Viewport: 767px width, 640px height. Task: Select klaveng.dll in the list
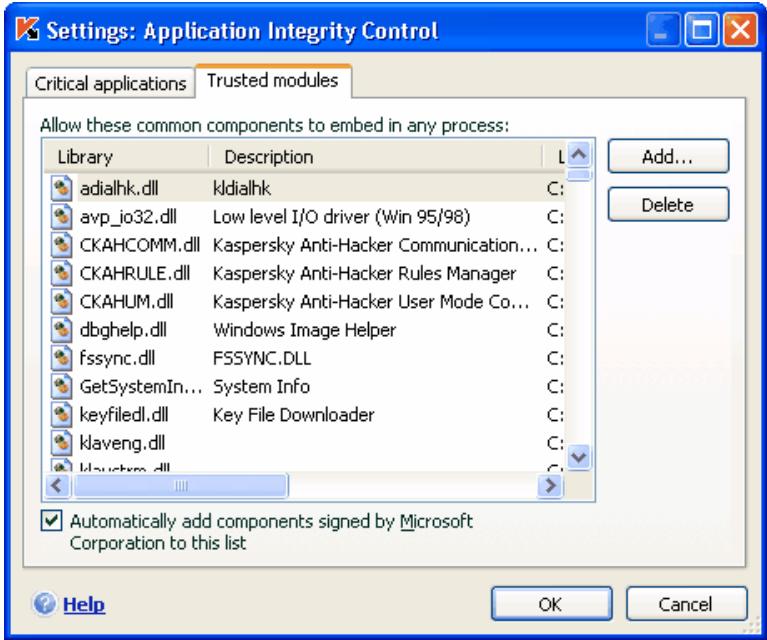click(122, 443)
